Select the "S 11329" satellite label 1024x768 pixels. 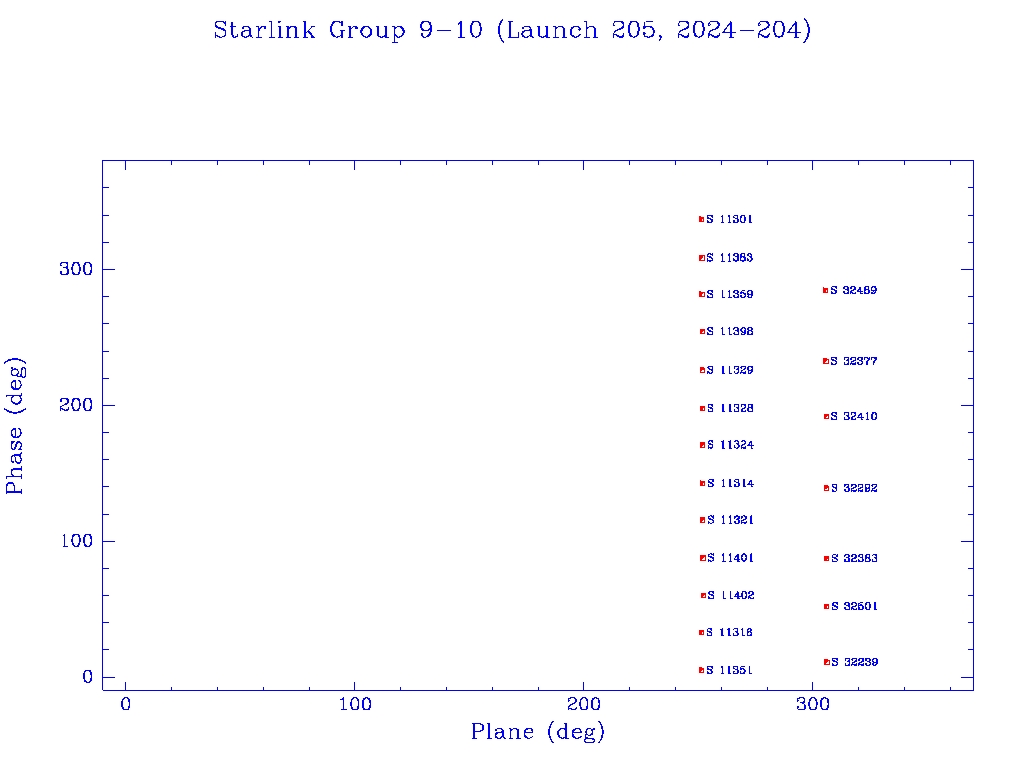click(x=729, y=370)
